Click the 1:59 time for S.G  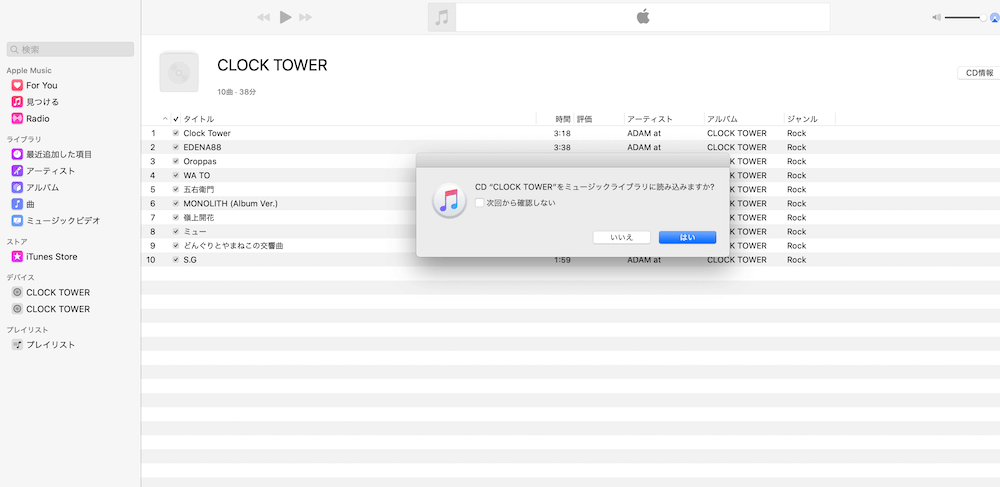click(x=562, y=259)
